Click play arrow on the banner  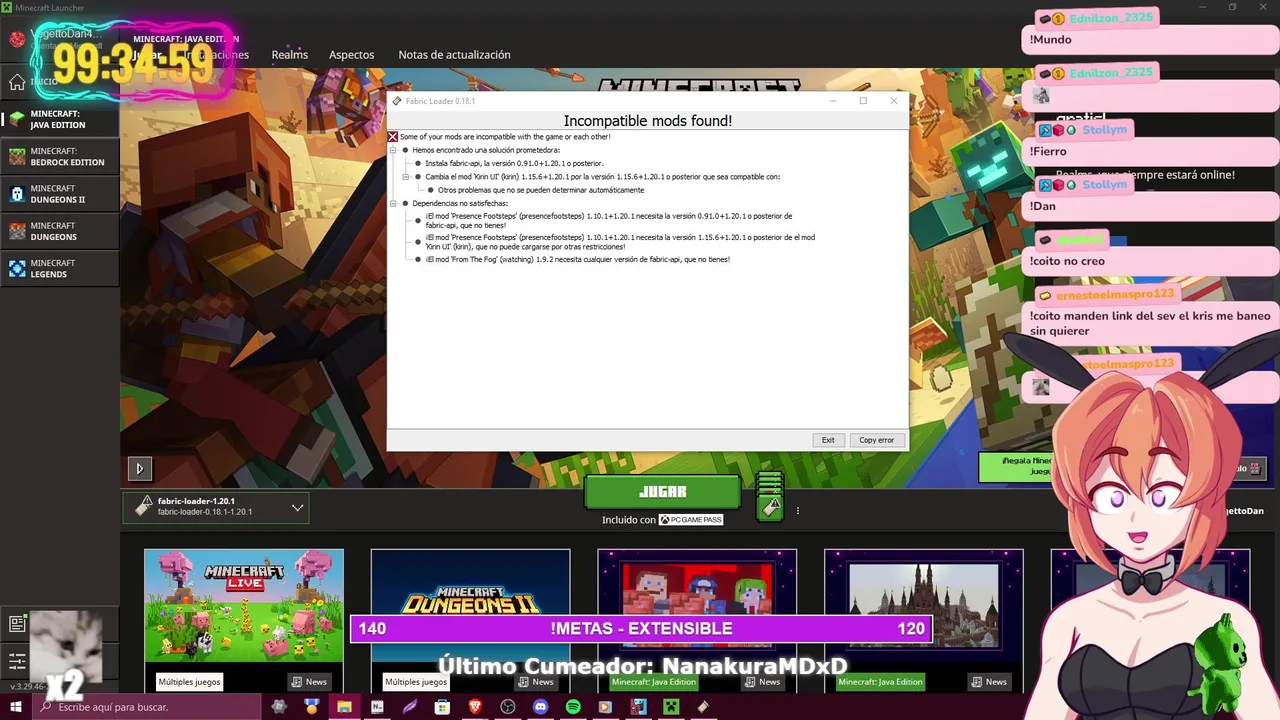pyautogui.click(x=139, y=468)
